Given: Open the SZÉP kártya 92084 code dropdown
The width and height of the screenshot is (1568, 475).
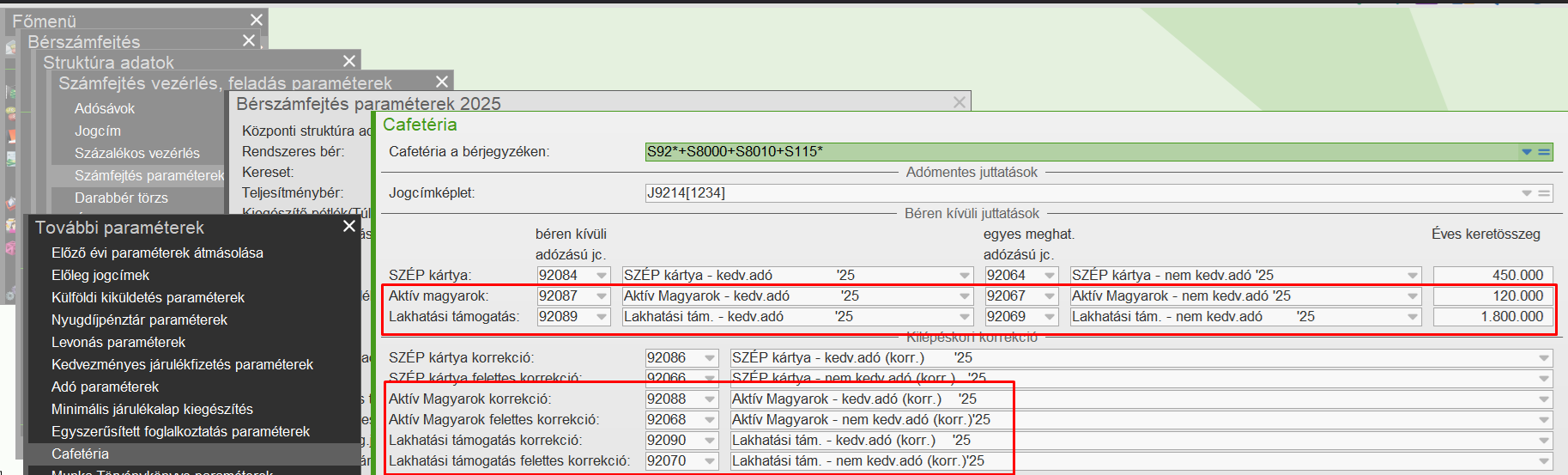Looking at the screenshot, I should point(602,276).
